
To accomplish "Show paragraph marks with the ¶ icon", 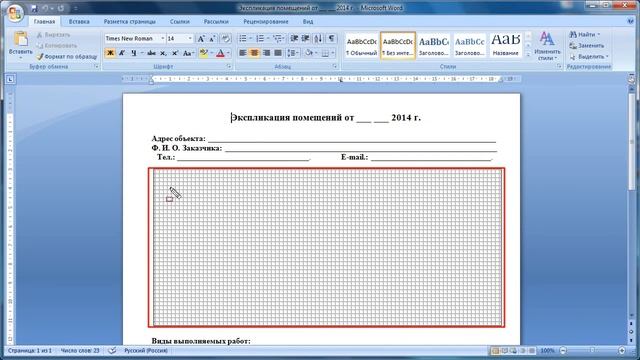I will point(331,39).
